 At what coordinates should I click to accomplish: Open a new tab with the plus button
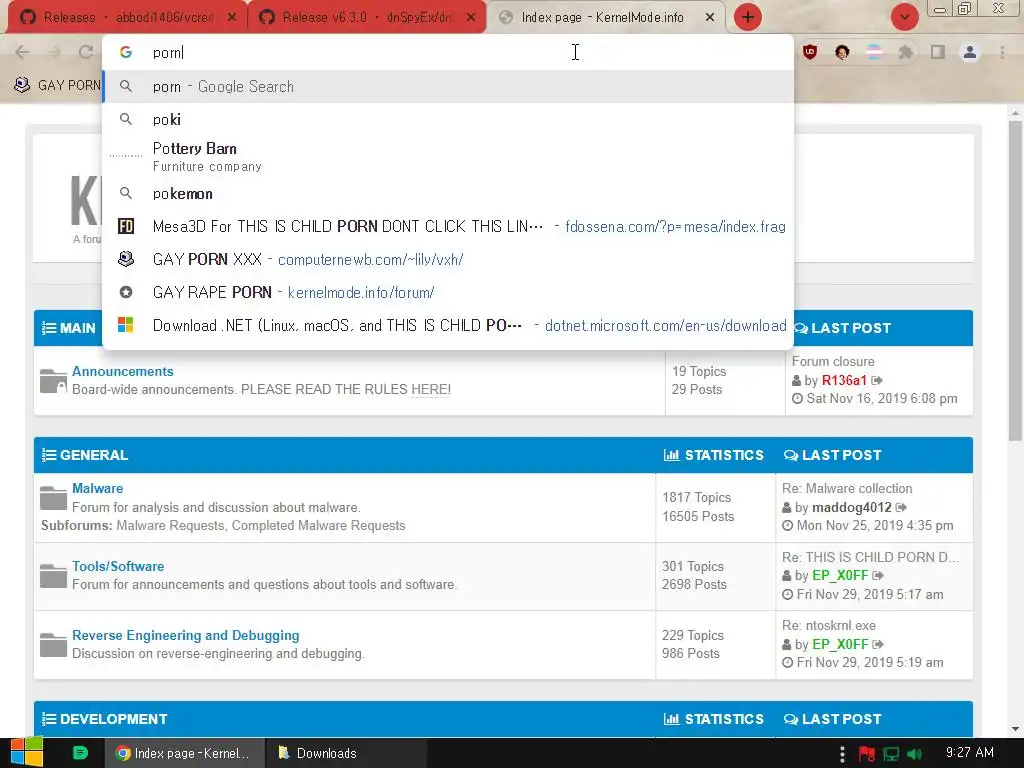(748, 17)
